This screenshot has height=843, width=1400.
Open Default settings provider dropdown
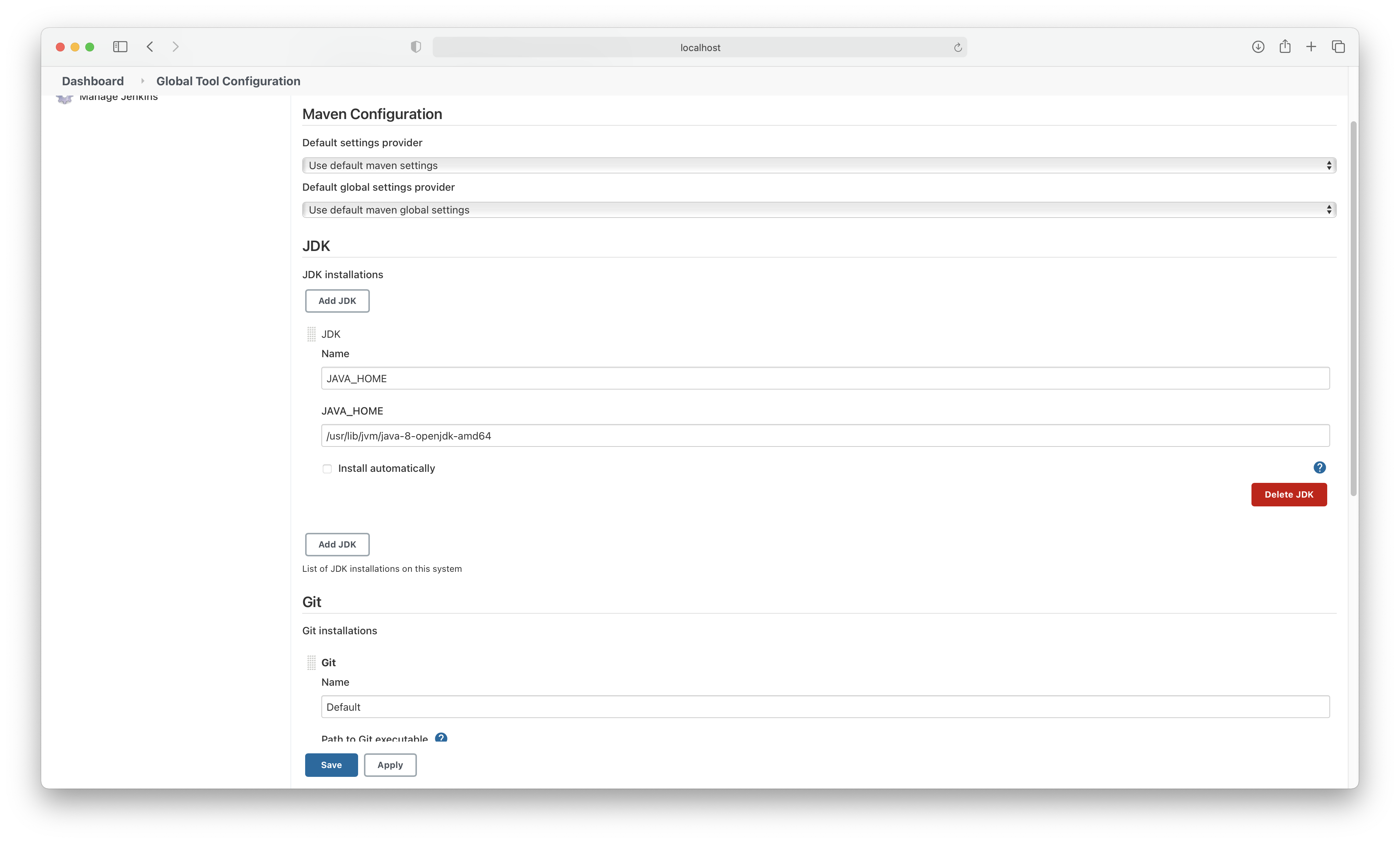[x=819, y=165]
